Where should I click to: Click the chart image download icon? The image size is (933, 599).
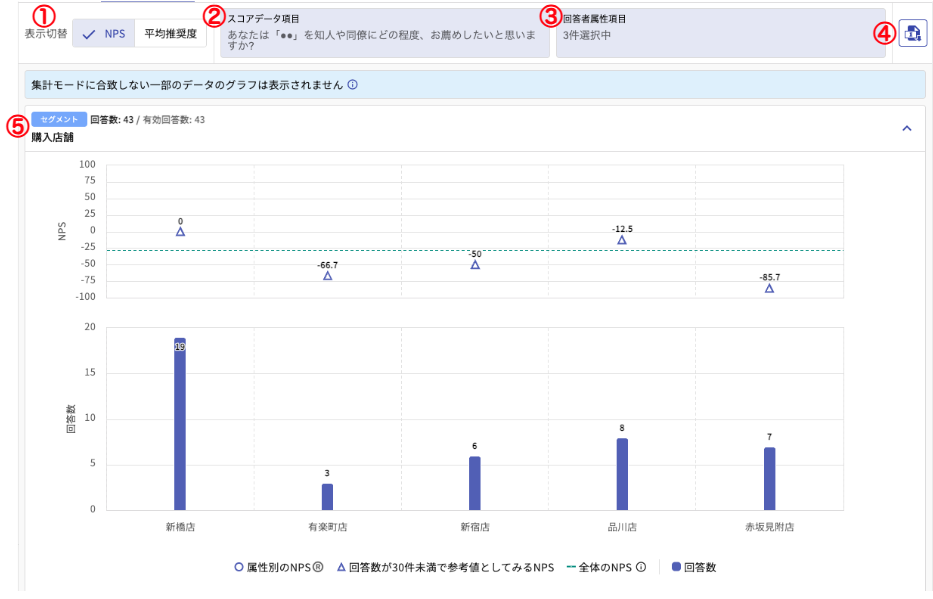coord(911,32)
